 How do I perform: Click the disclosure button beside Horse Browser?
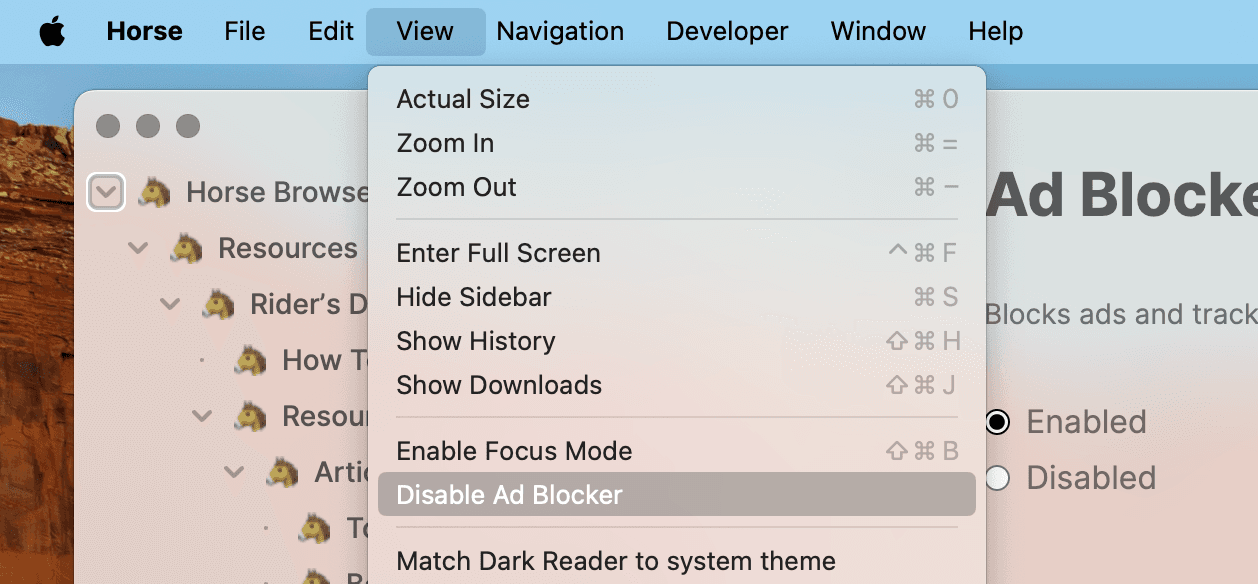tap(106, 191)
